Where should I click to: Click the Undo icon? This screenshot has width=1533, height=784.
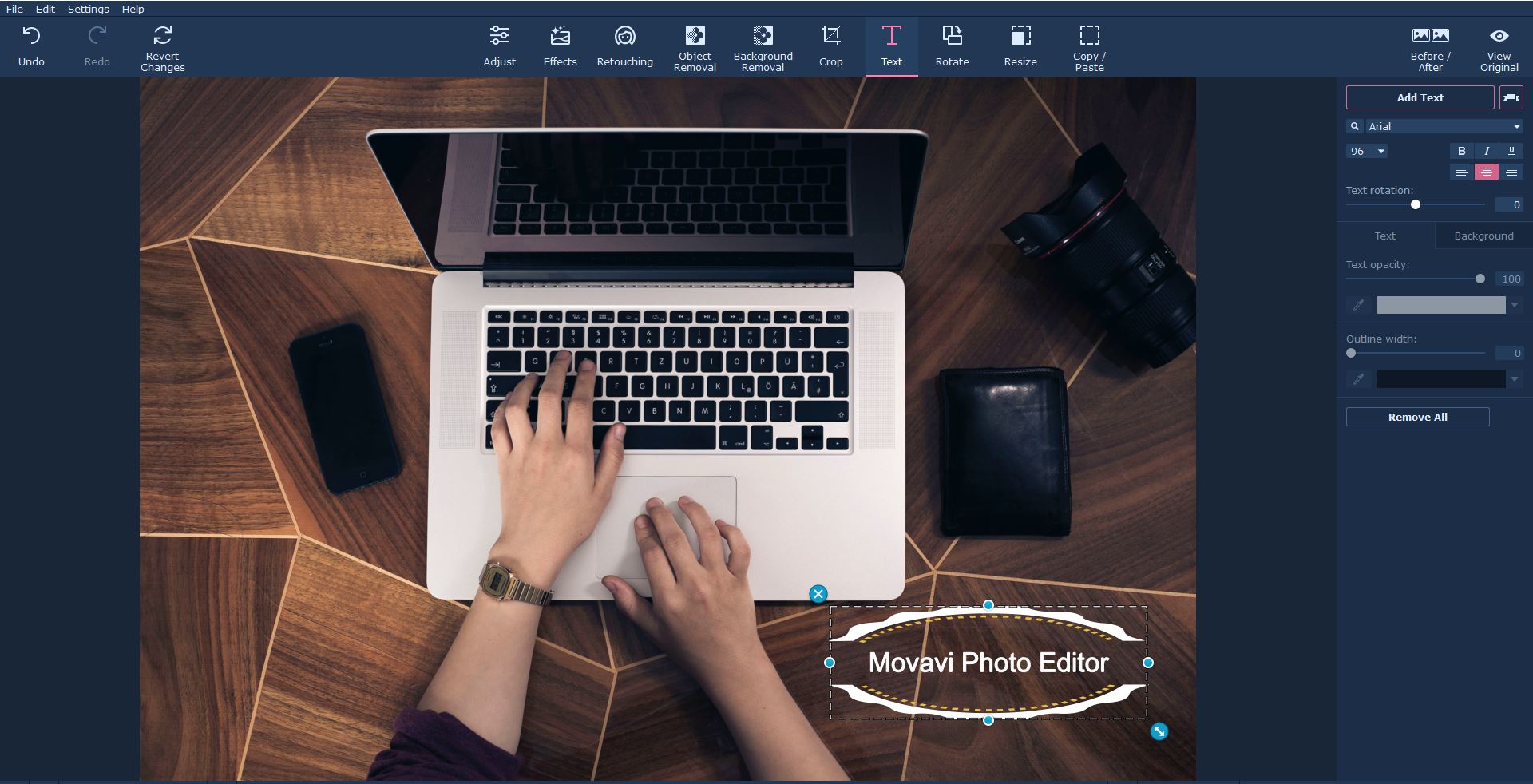click(31, 36)
